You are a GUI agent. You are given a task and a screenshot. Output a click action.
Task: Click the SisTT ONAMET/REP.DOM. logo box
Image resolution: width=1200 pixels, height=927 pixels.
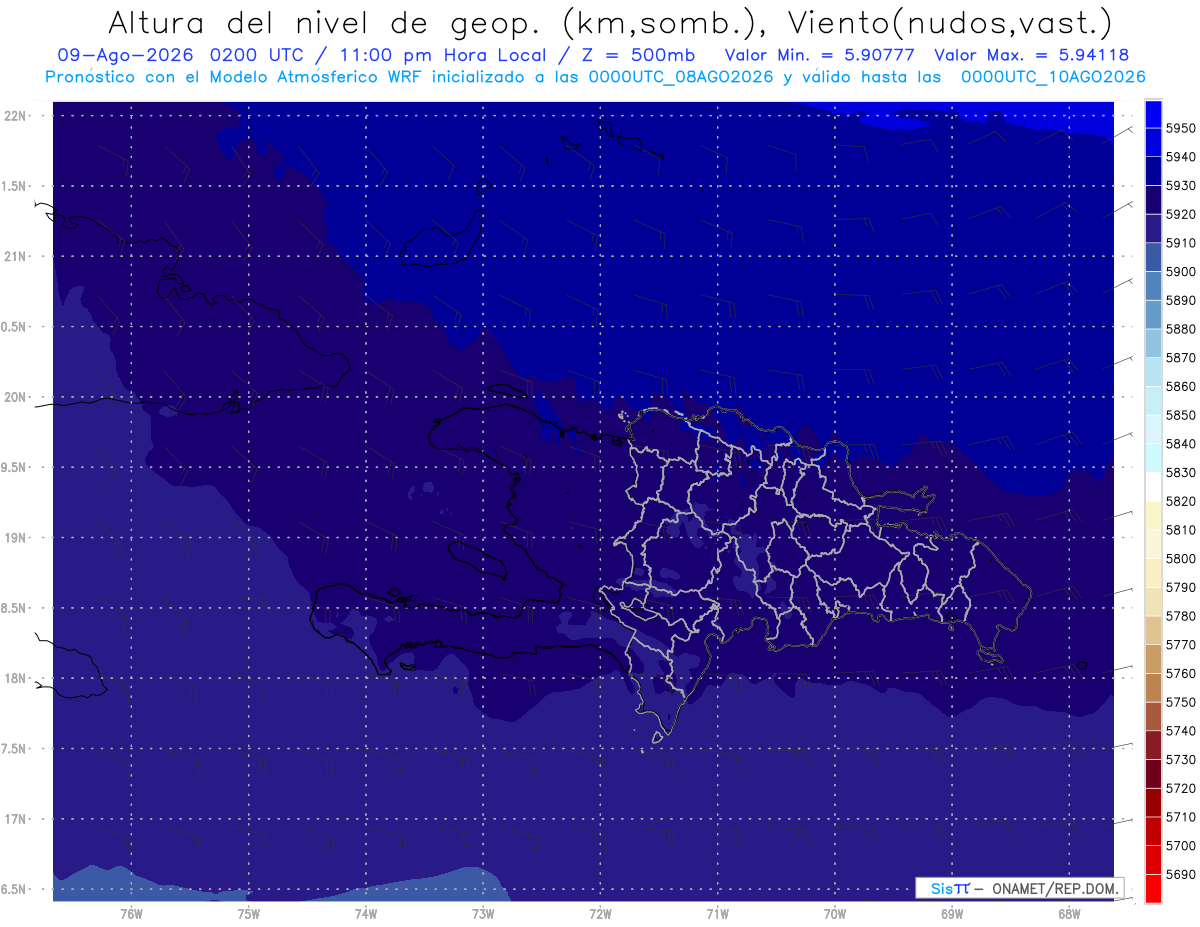click(1020, 888)
